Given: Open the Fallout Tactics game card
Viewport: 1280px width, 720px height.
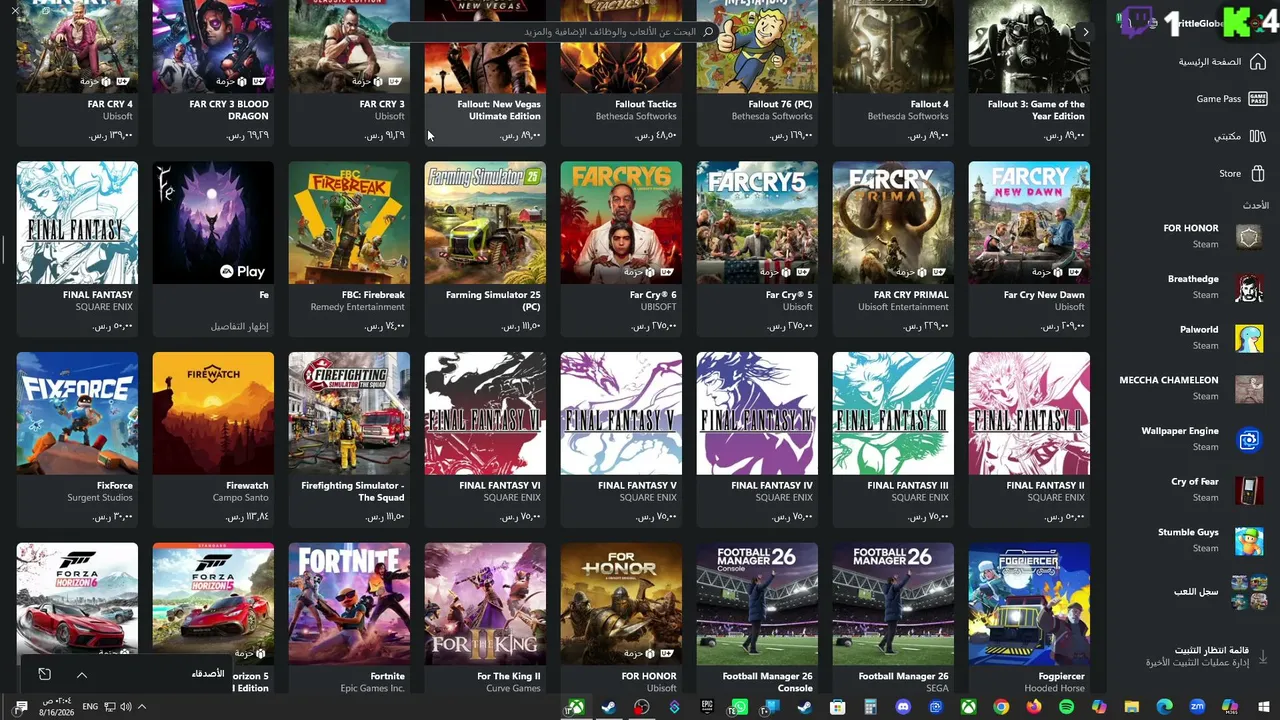Looking at the screenshot, I should click(621, 72).
